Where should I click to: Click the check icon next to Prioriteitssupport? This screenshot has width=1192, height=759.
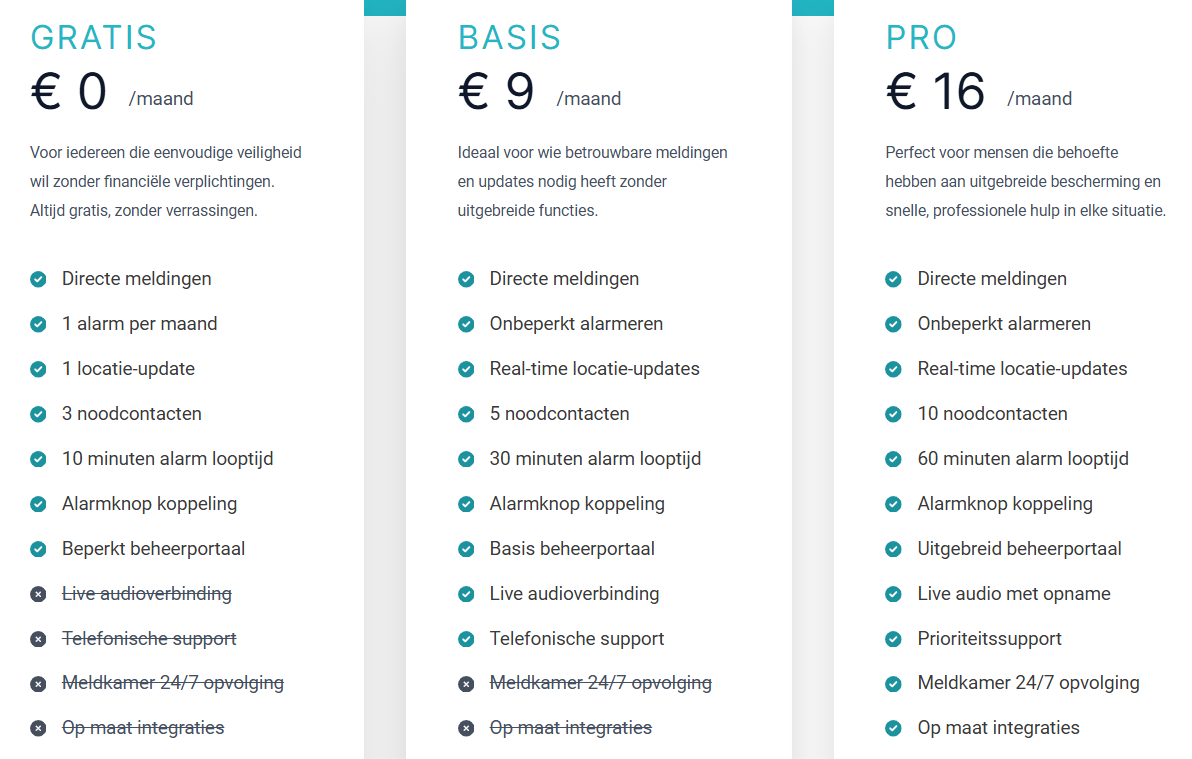point(894,639)
